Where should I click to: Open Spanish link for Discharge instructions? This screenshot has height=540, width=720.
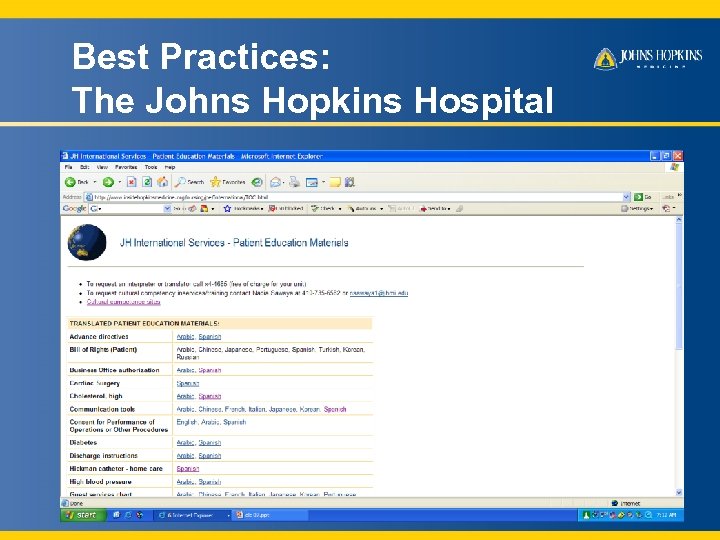210,456
